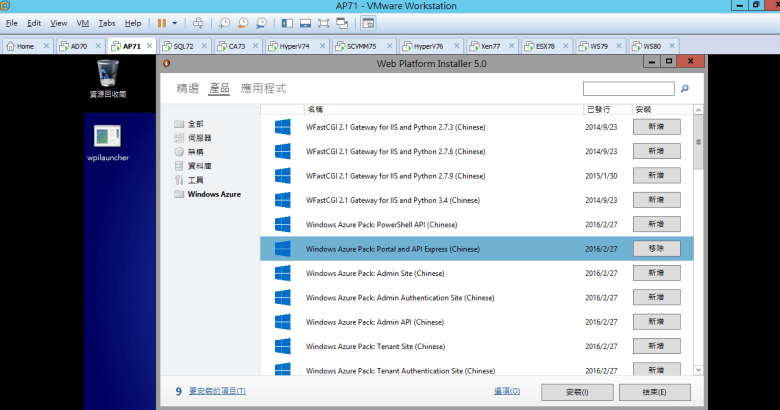This screenshot has height=410, width=780.
Task: Open the Tabs menu
Action: pos(106,22)
